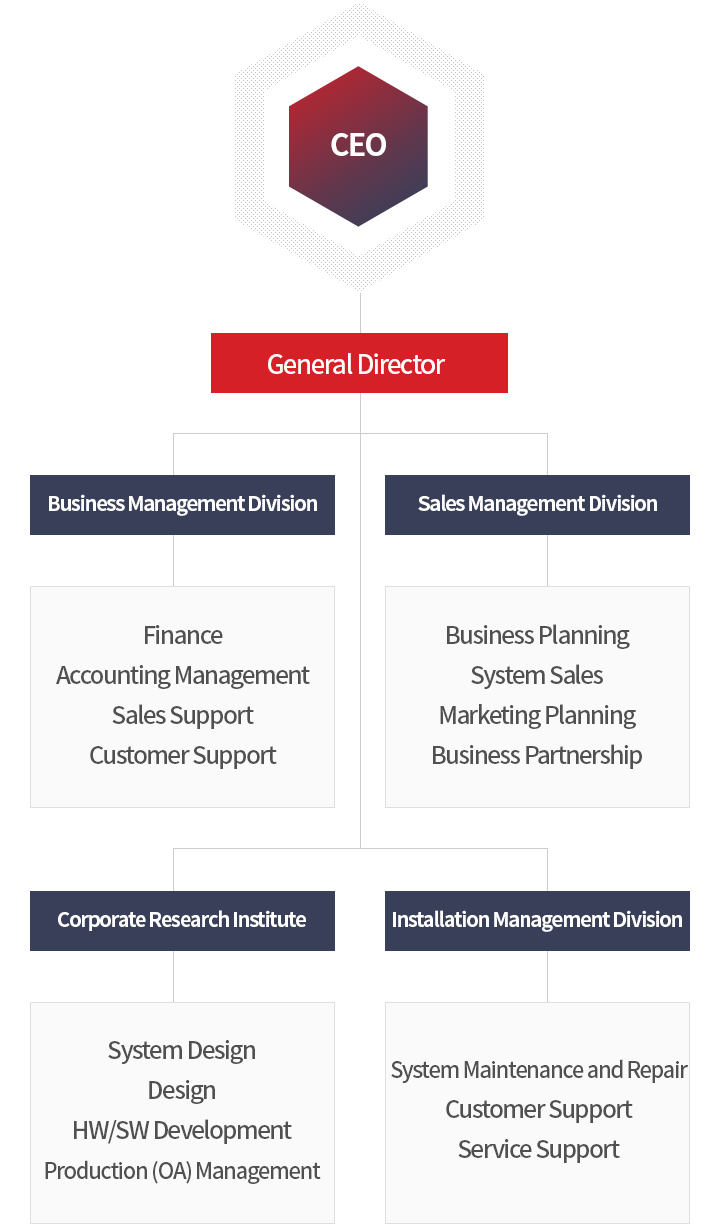Screen dimensions: 720x1224
Task: Click System Sales entry
Action: (x=537, y=675)
